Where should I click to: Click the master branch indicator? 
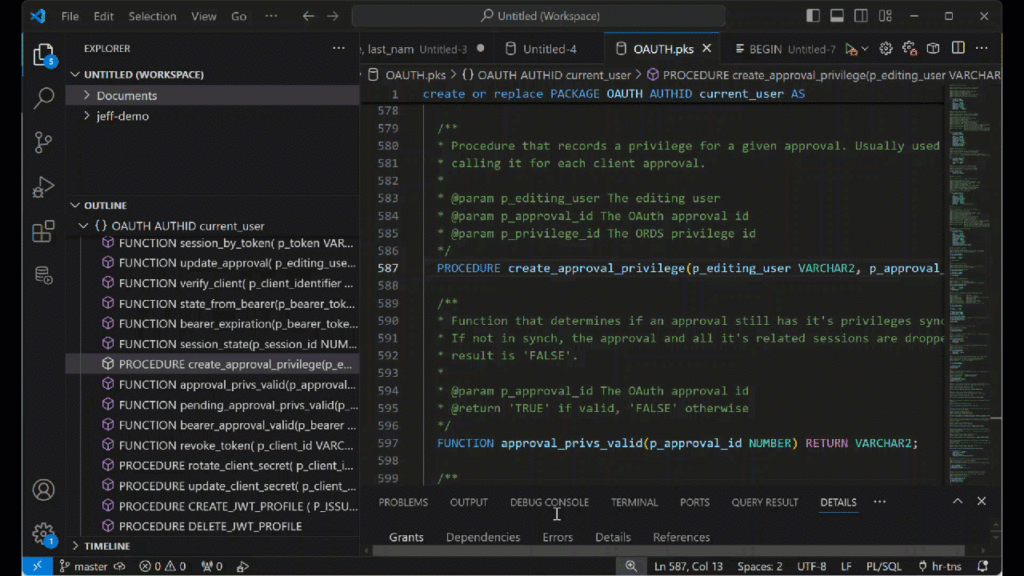(85, 565)
